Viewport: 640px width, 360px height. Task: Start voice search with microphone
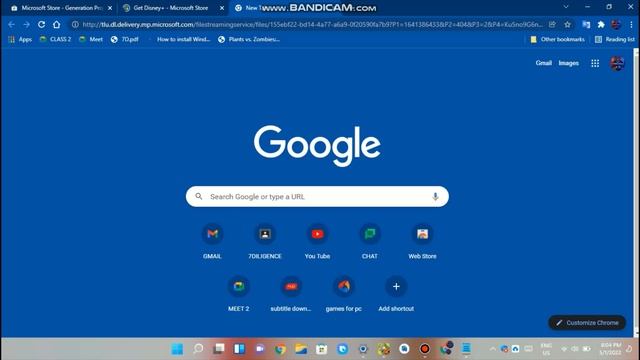tap(435, 196)
